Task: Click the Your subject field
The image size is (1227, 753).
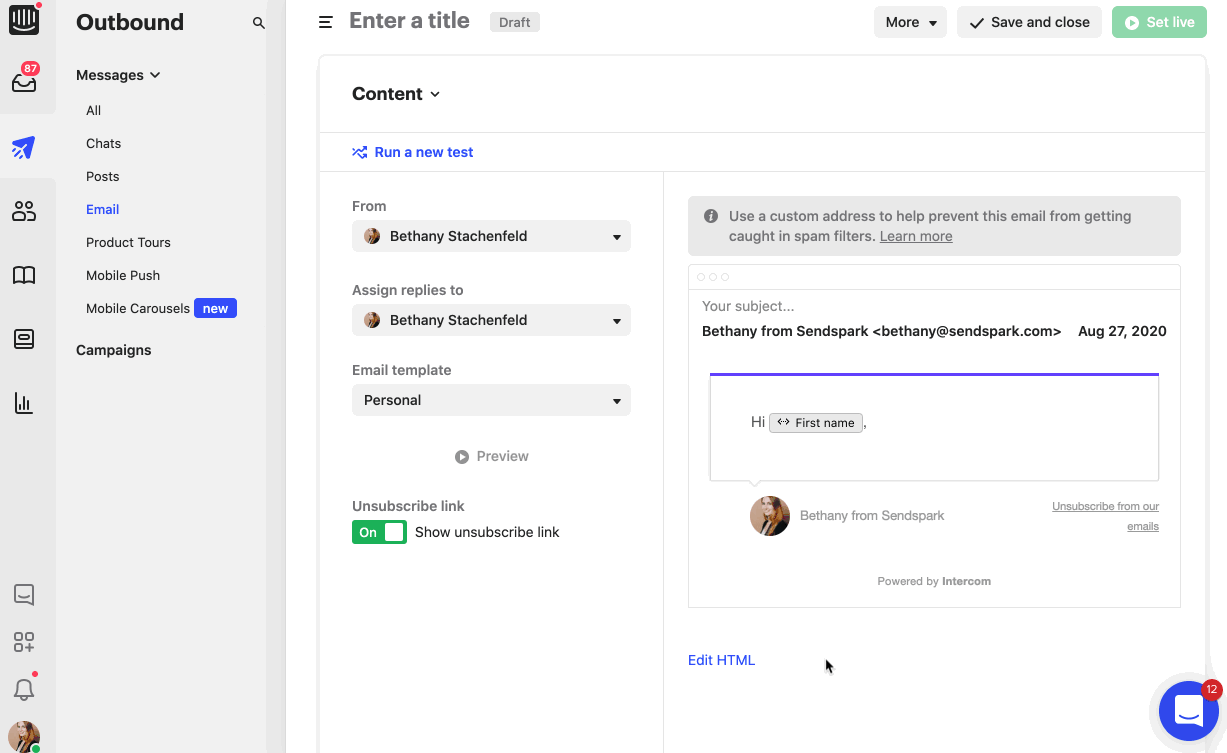Action: click(748, 306)
